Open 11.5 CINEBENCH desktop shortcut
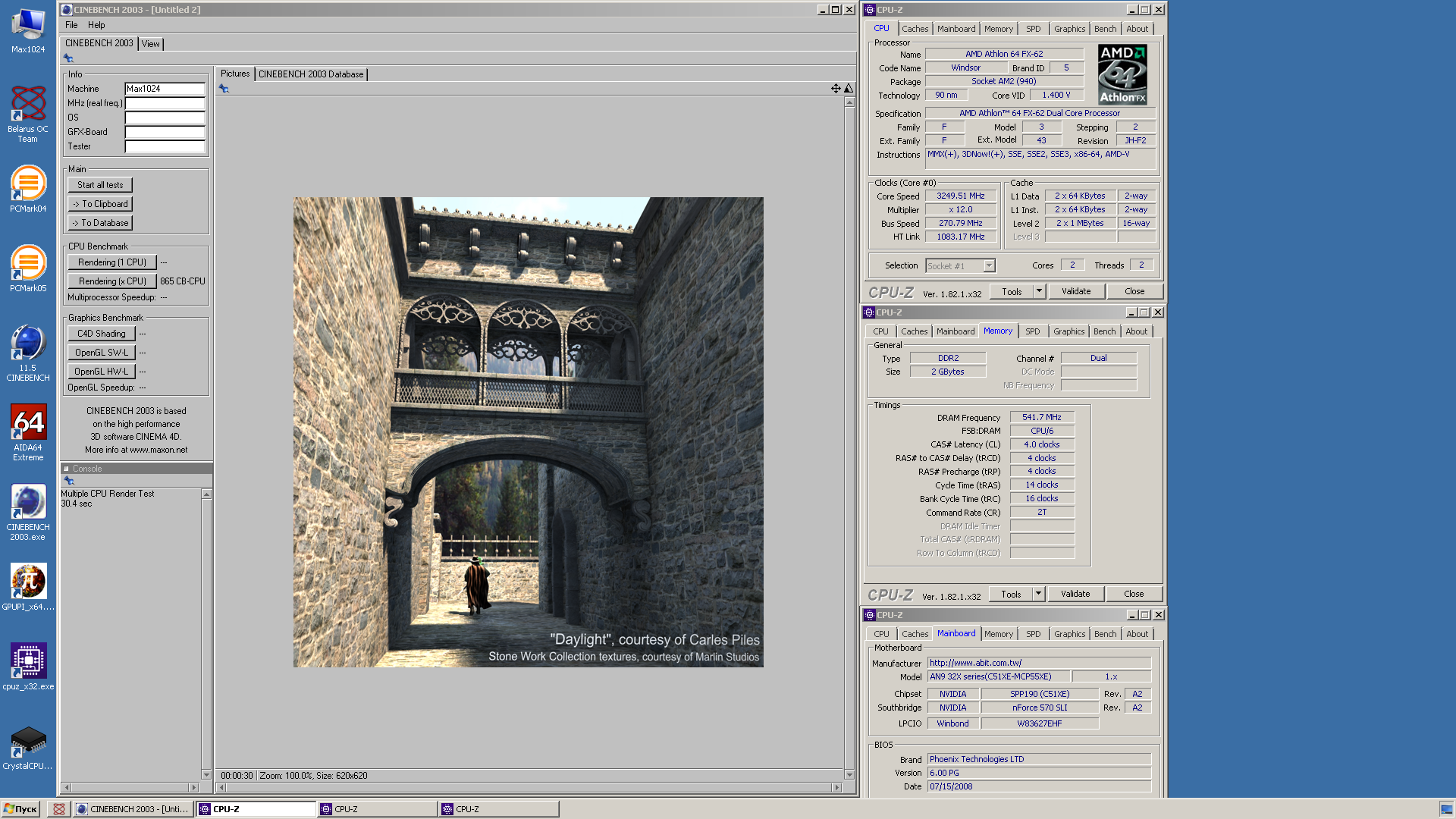The width and height of the screenshot is (1456, 819). [28, 353]
